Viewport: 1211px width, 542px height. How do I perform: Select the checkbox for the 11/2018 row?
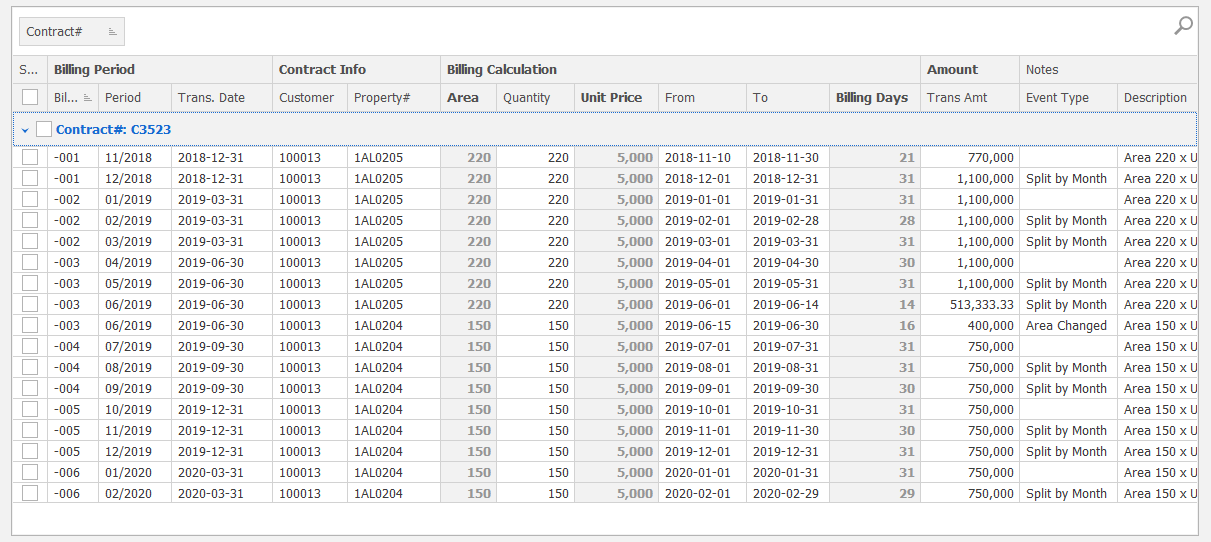tap(30, 157)
